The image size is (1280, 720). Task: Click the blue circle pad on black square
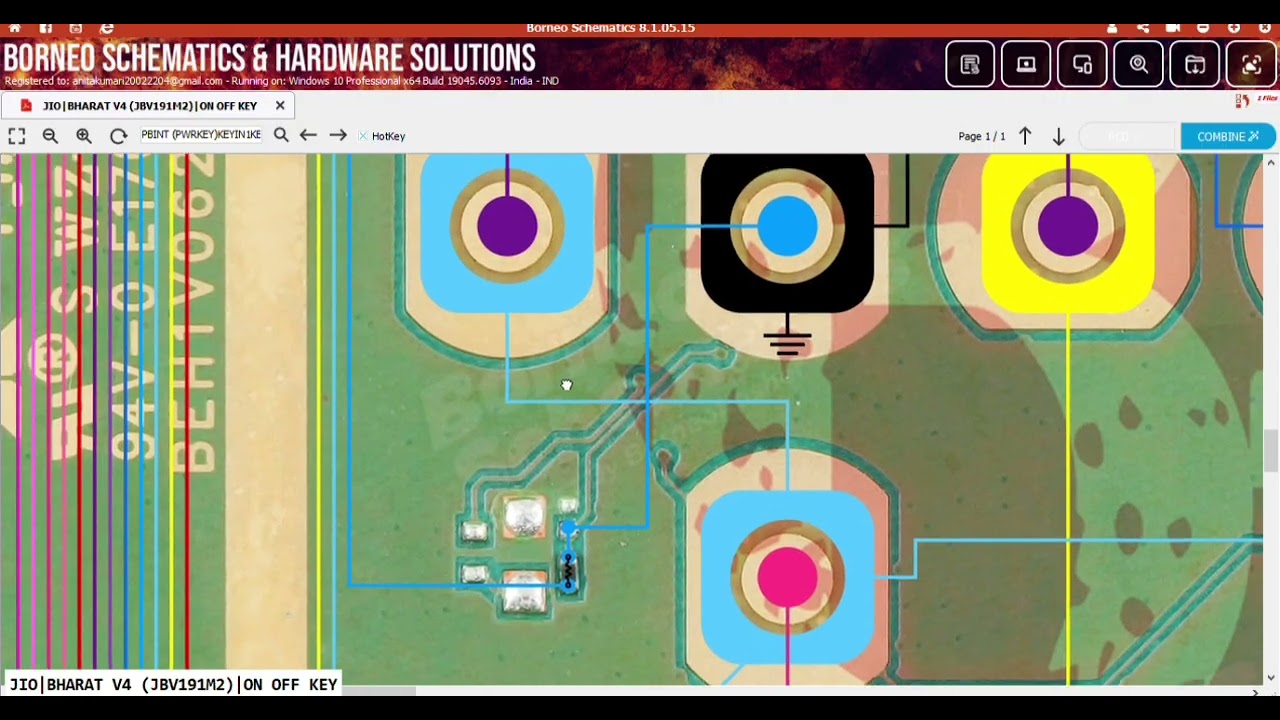[787, 226]
